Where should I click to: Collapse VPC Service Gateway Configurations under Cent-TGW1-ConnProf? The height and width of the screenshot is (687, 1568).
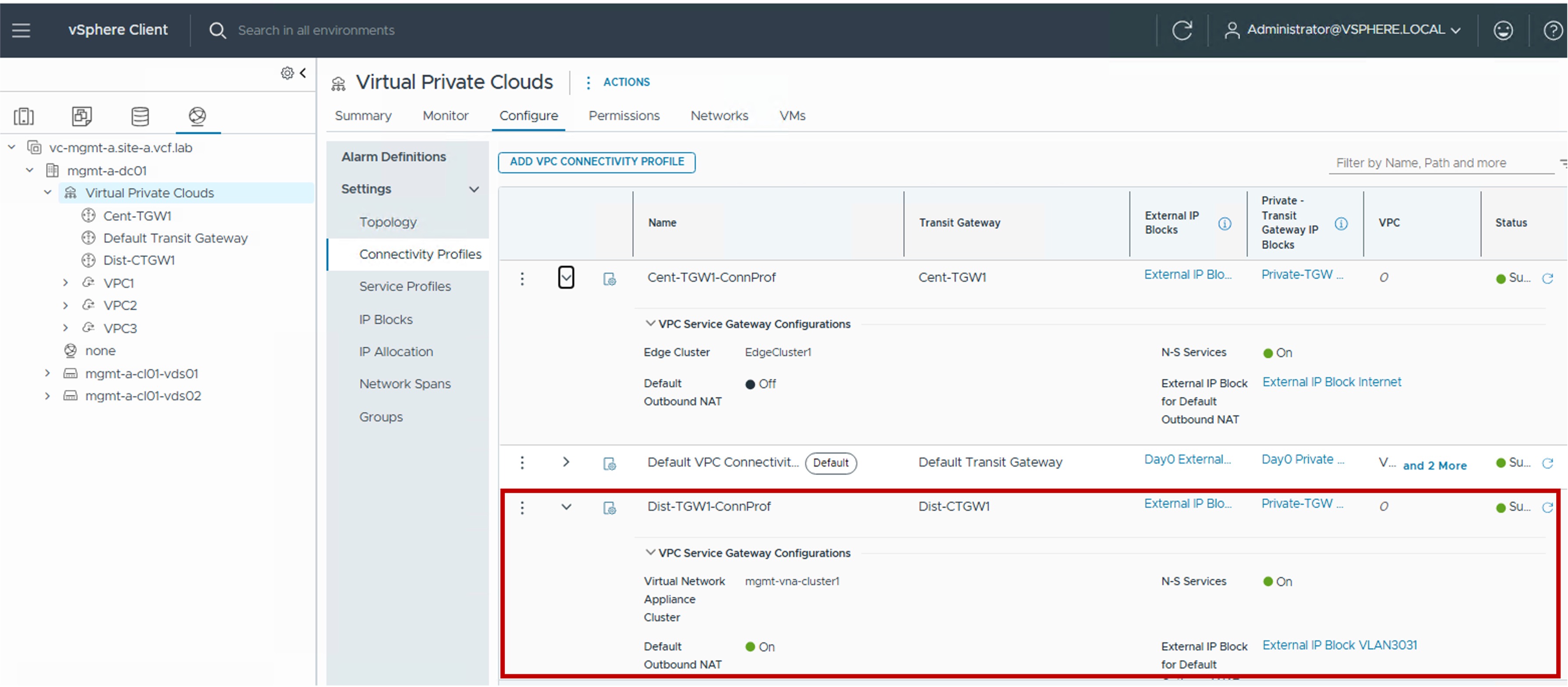[650, 324]
